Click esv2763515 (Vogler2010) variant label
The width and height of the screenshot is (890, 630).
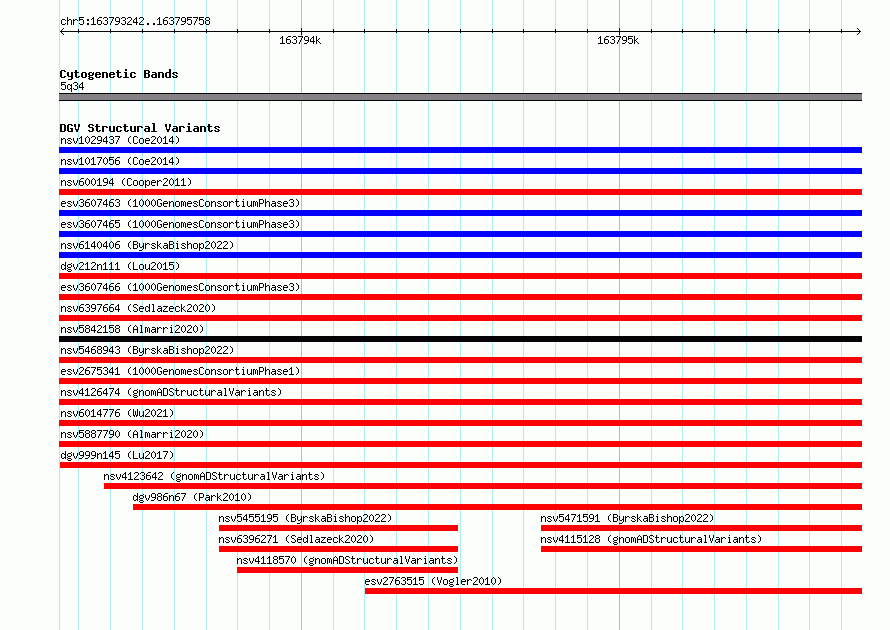point(433,581)
